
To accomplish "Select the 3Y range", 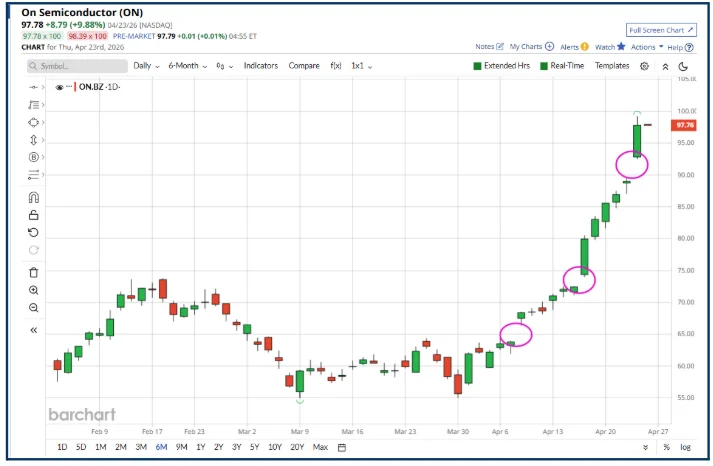I will click(x=236, y=447).
